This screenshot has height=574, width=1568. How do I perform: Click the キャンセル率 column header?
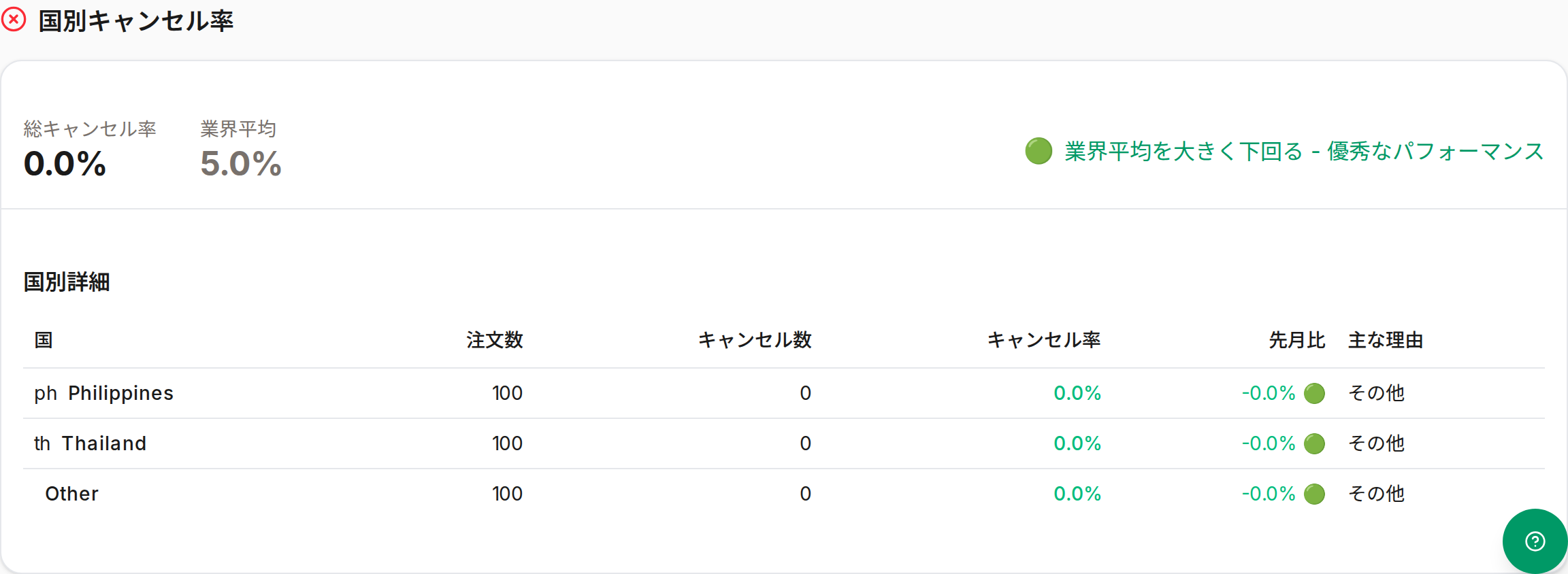(x=1044, y=340)
